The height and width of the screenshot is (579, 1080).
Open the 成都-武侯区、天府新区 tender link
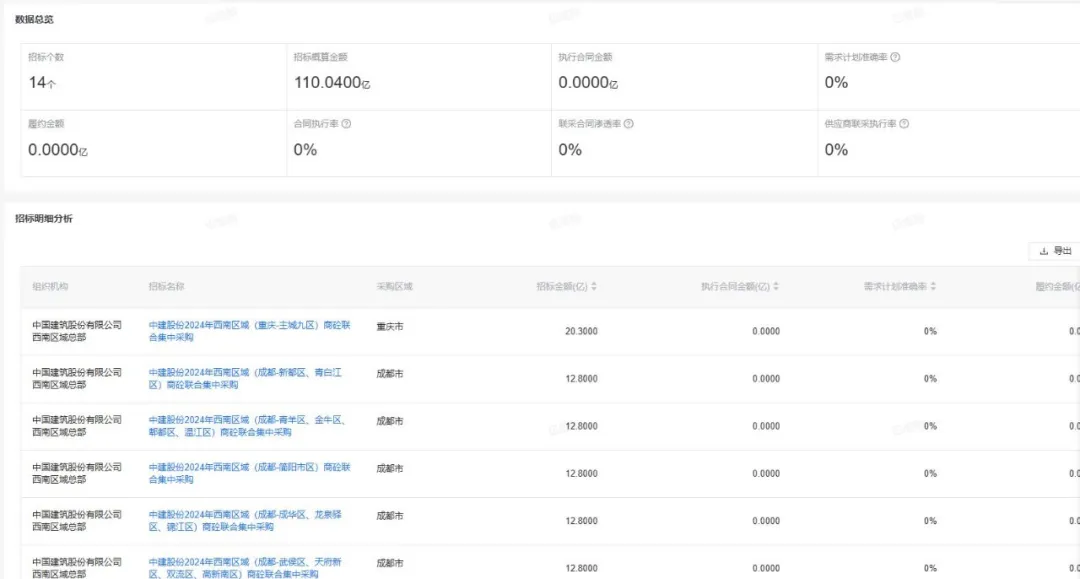pyautogui.click(x=245, y=568)
